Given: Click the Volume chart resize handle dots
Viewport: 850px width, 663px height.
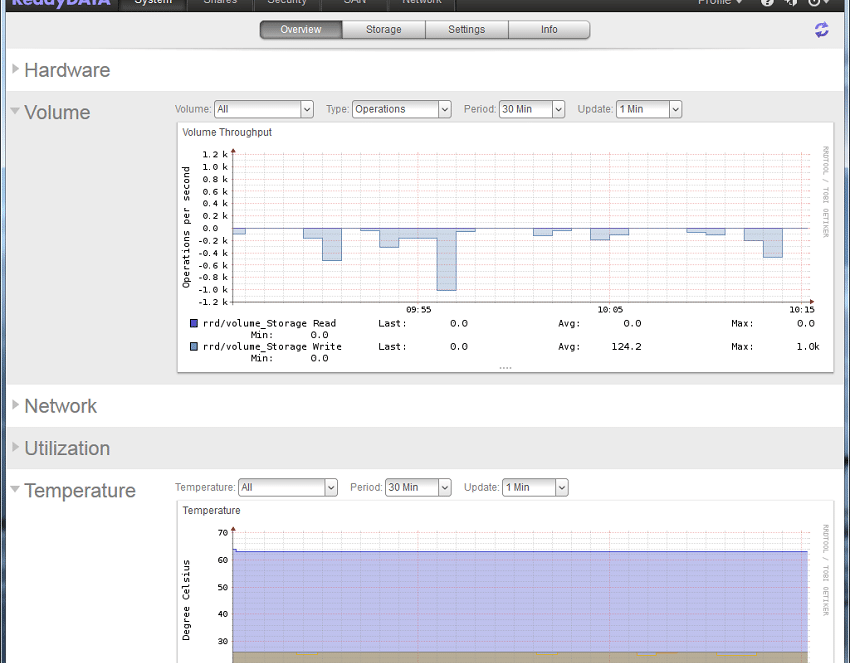Looking at the screenshot, I should point(505,368).
